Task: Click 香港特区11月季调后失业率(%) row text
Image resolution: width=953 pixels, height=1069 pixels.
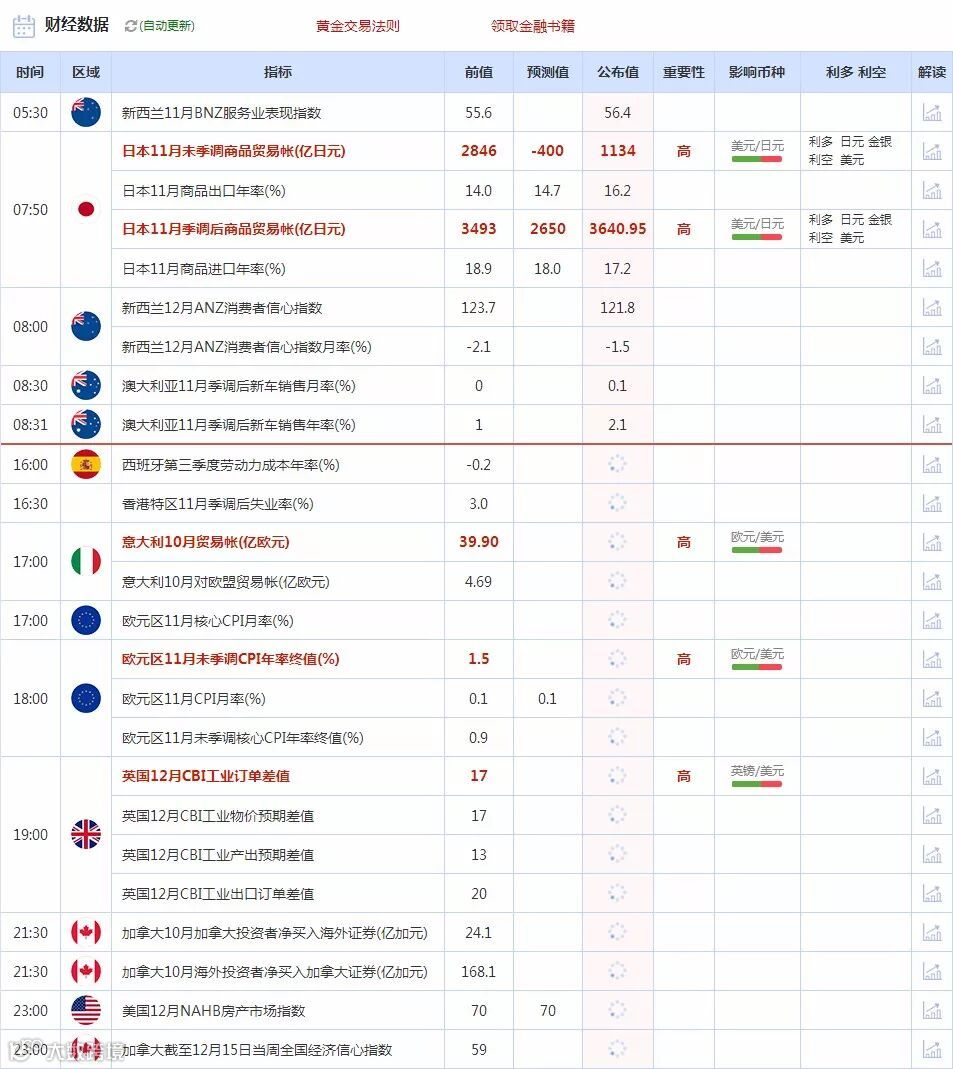Action: [217, 504]
